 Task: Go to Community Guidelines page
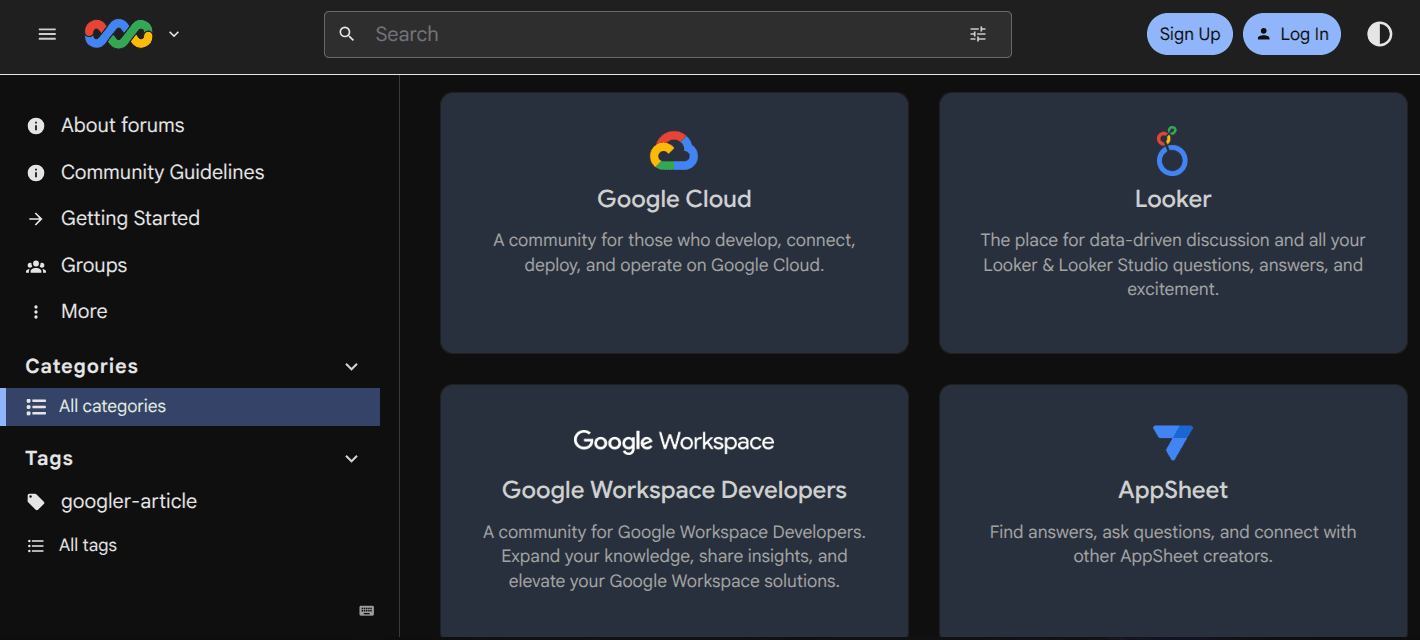click(x=162, y=173)
